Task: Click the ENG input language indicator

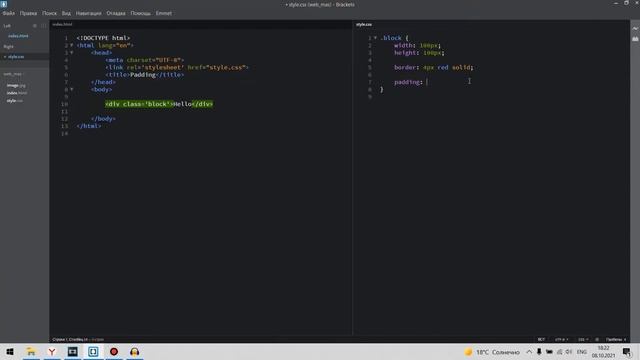Action: [582, 352]
